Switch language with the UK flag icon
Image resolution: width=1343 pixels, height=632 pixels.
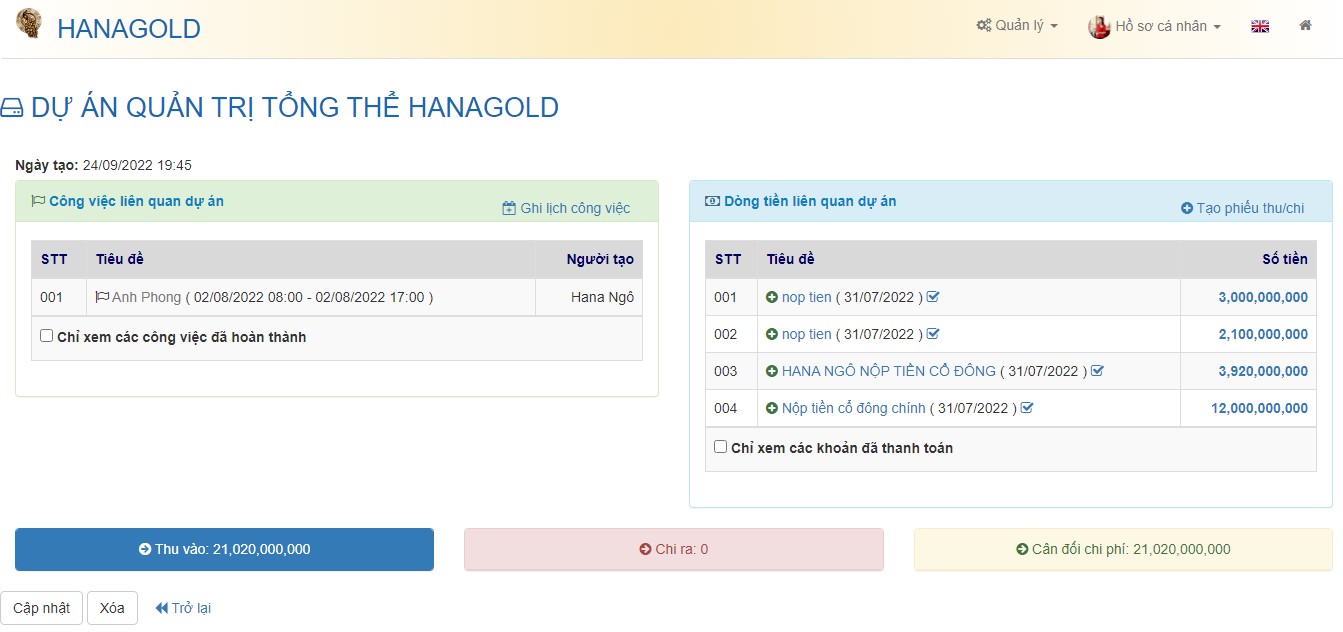click(1260, 27)
